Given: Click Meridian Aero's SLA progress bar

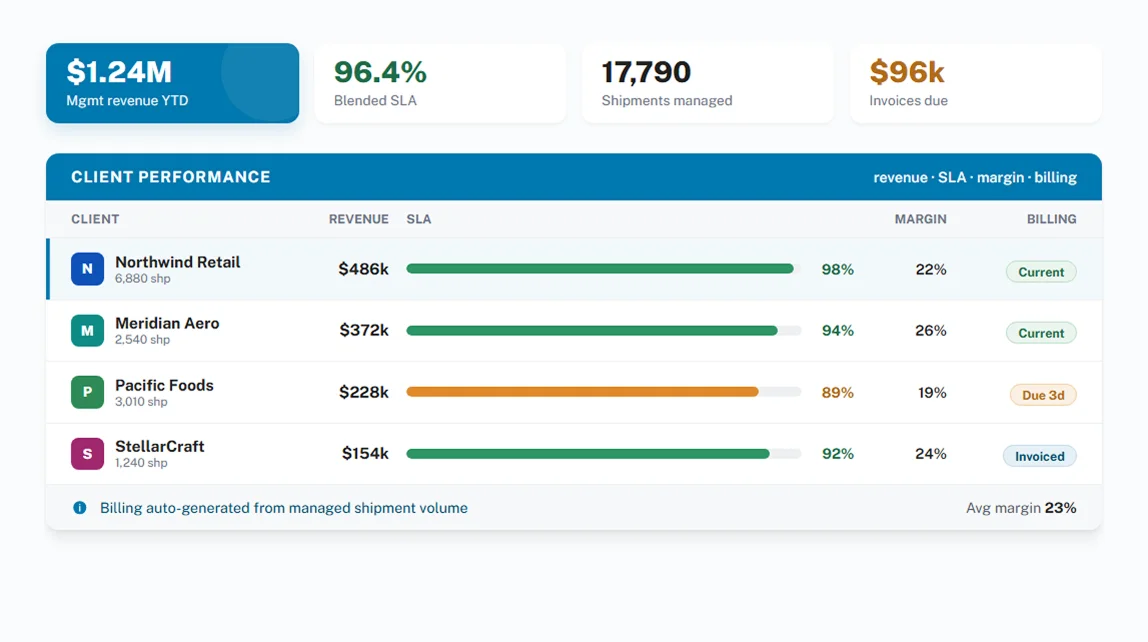Looking at the screenshot, I should click(603, 330).
